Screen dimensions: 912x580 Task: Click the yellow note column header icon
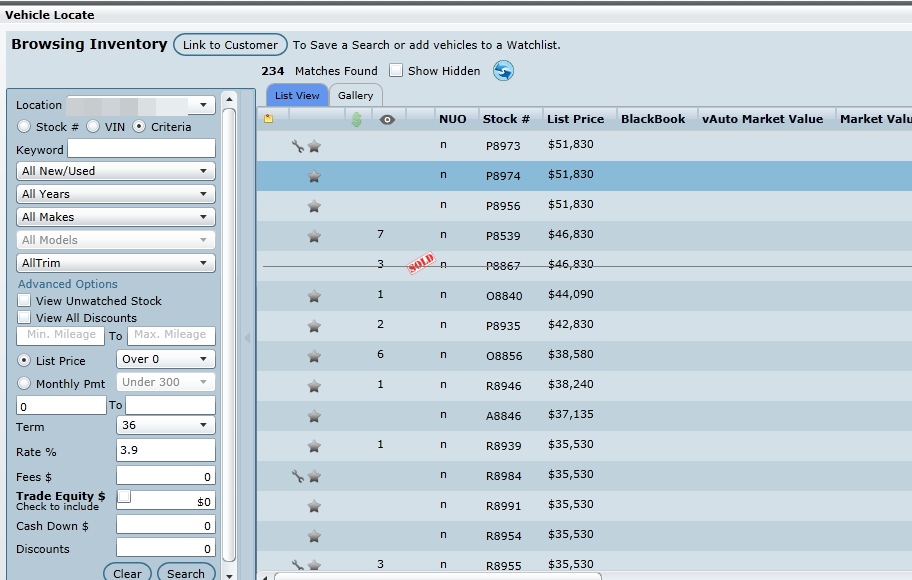(268, 119)
